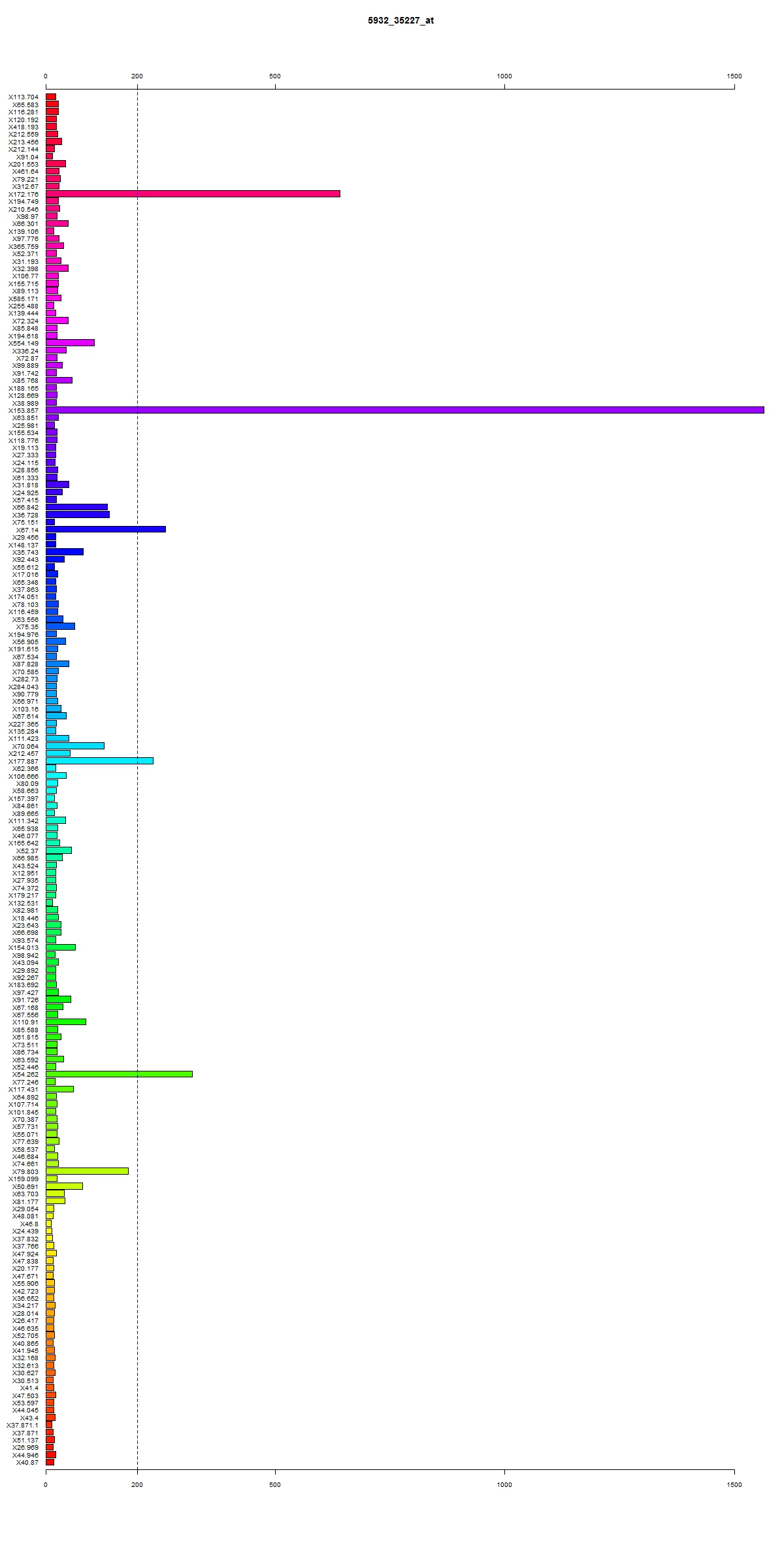Click the row label X117.431

pyautogui.click(x=24, y=1089)
